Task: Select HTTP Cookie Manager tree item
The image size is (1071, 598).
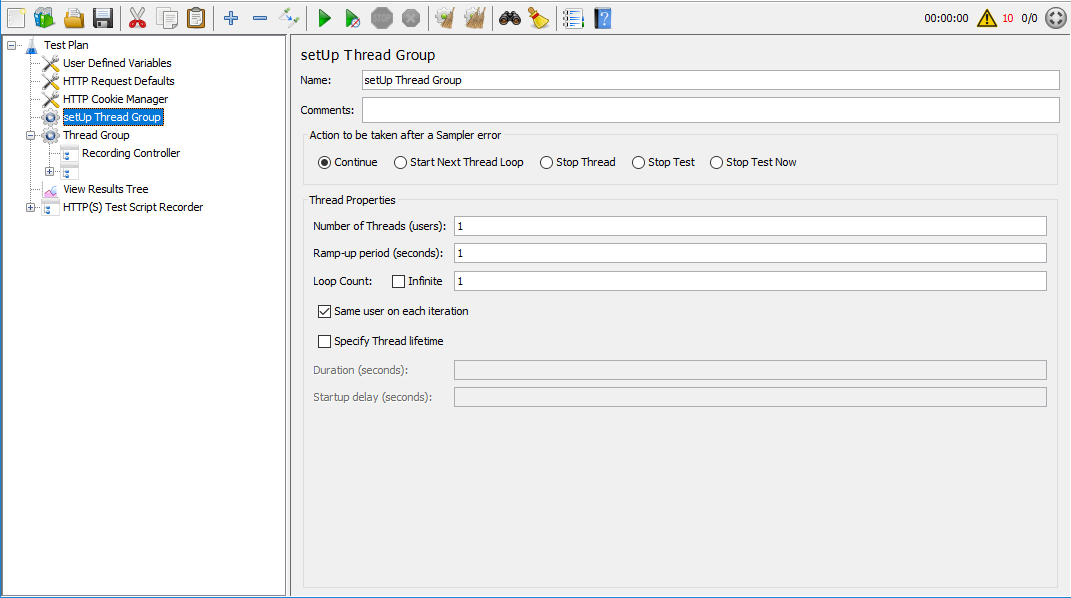Action: 115,99
